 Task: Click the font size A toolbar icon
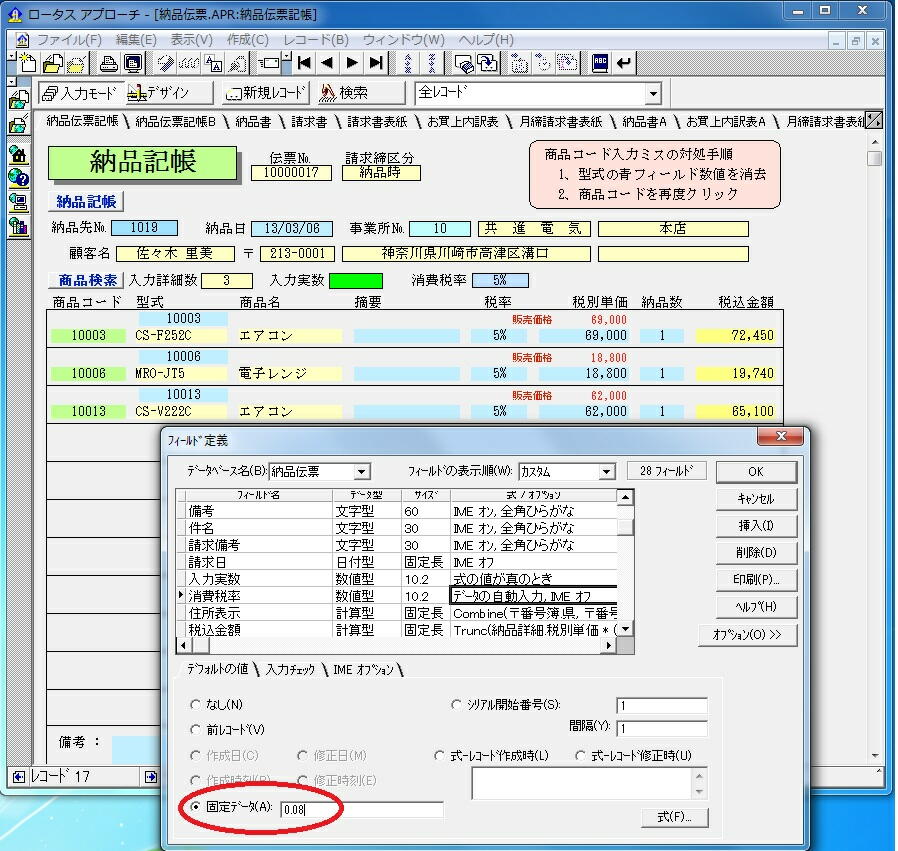pos(214,63)
